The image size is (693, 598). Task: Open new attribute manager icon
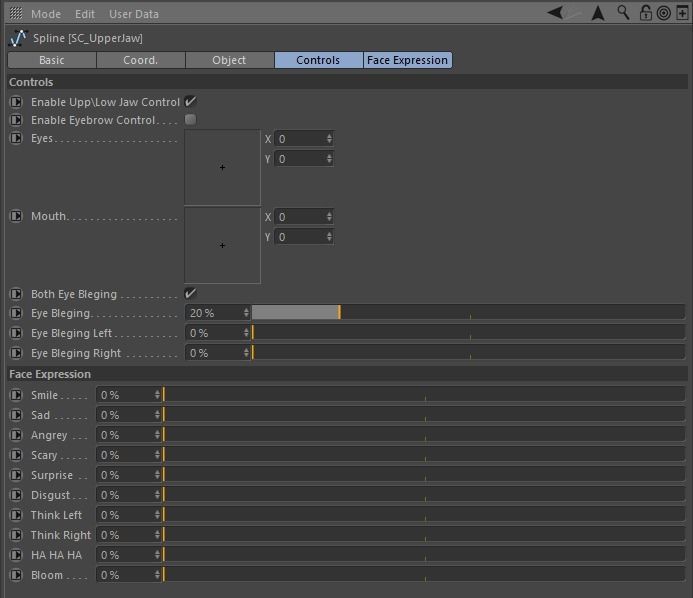682,13
